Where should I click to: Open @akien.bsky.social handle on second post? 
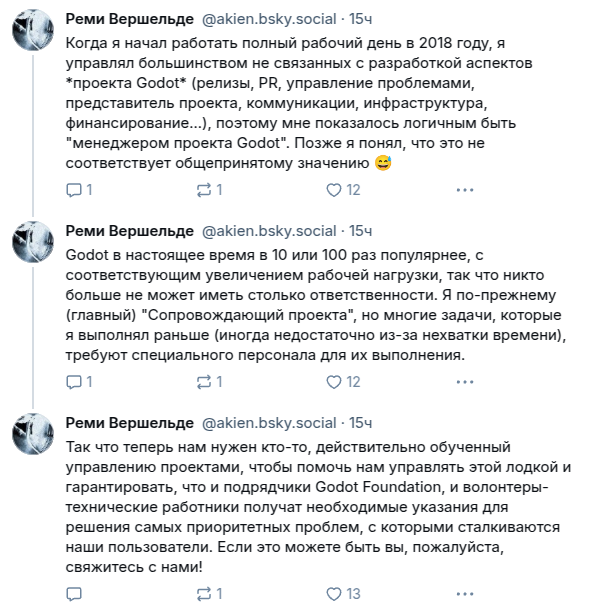tap(269, 231)
